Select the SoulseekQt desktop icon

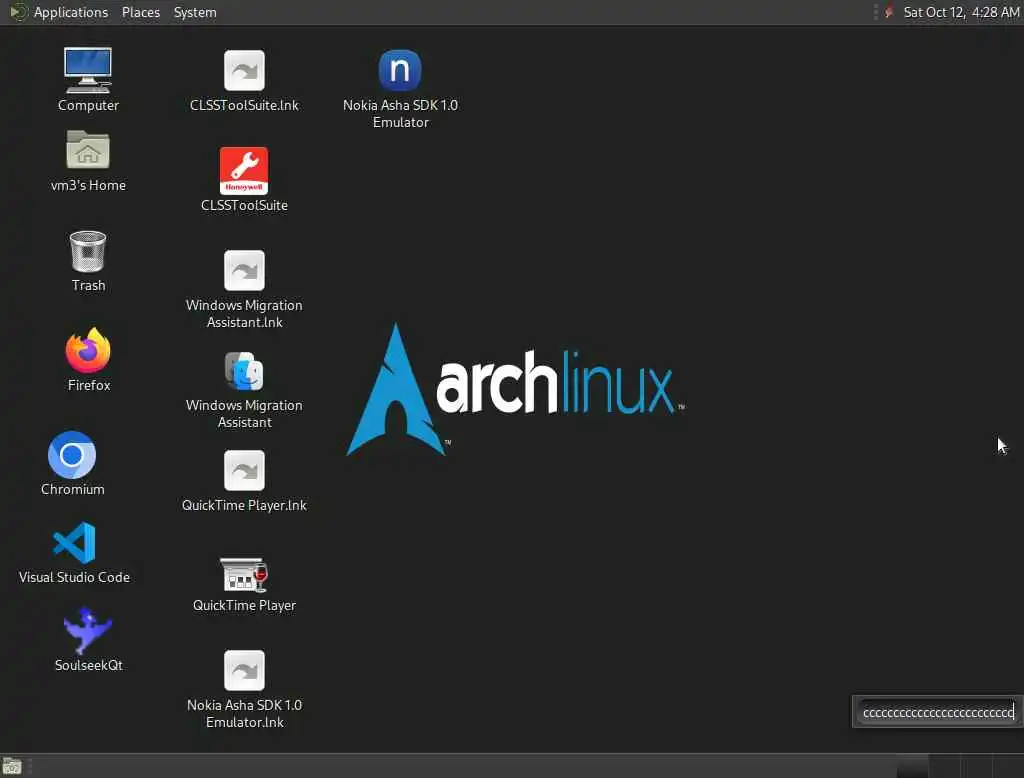click(88, 630)
